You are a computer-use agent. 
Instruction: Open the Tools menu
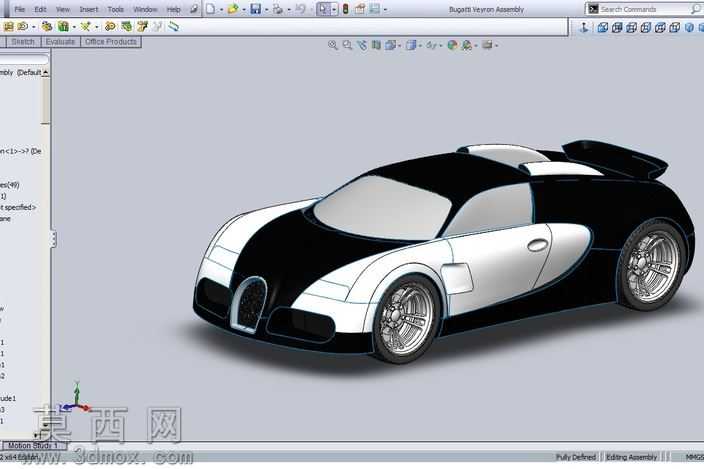[115, 9]
